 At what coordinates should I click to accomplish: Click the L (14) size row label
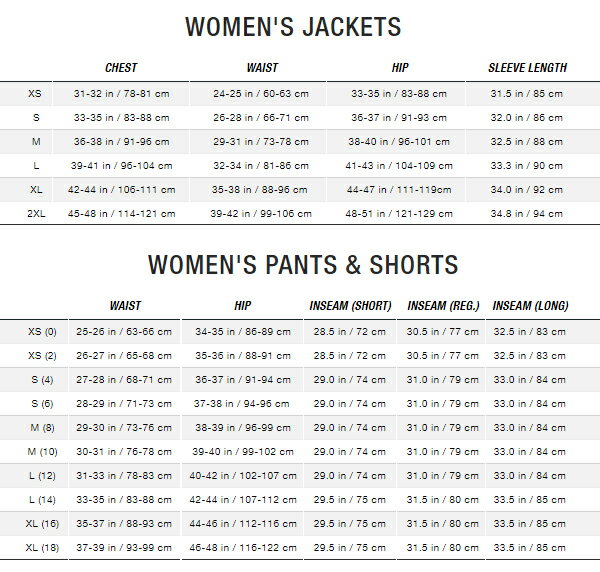tap(43, 499)
